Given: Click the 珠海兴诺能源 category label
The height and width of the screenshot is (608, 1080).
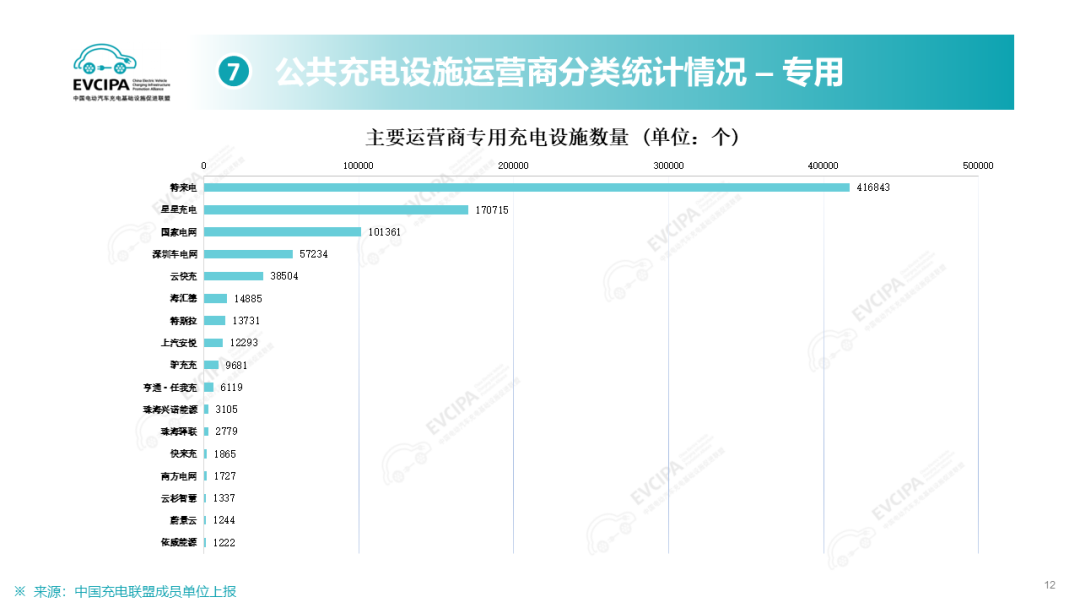Looking at the screenshot, I should tap(170, 409).
